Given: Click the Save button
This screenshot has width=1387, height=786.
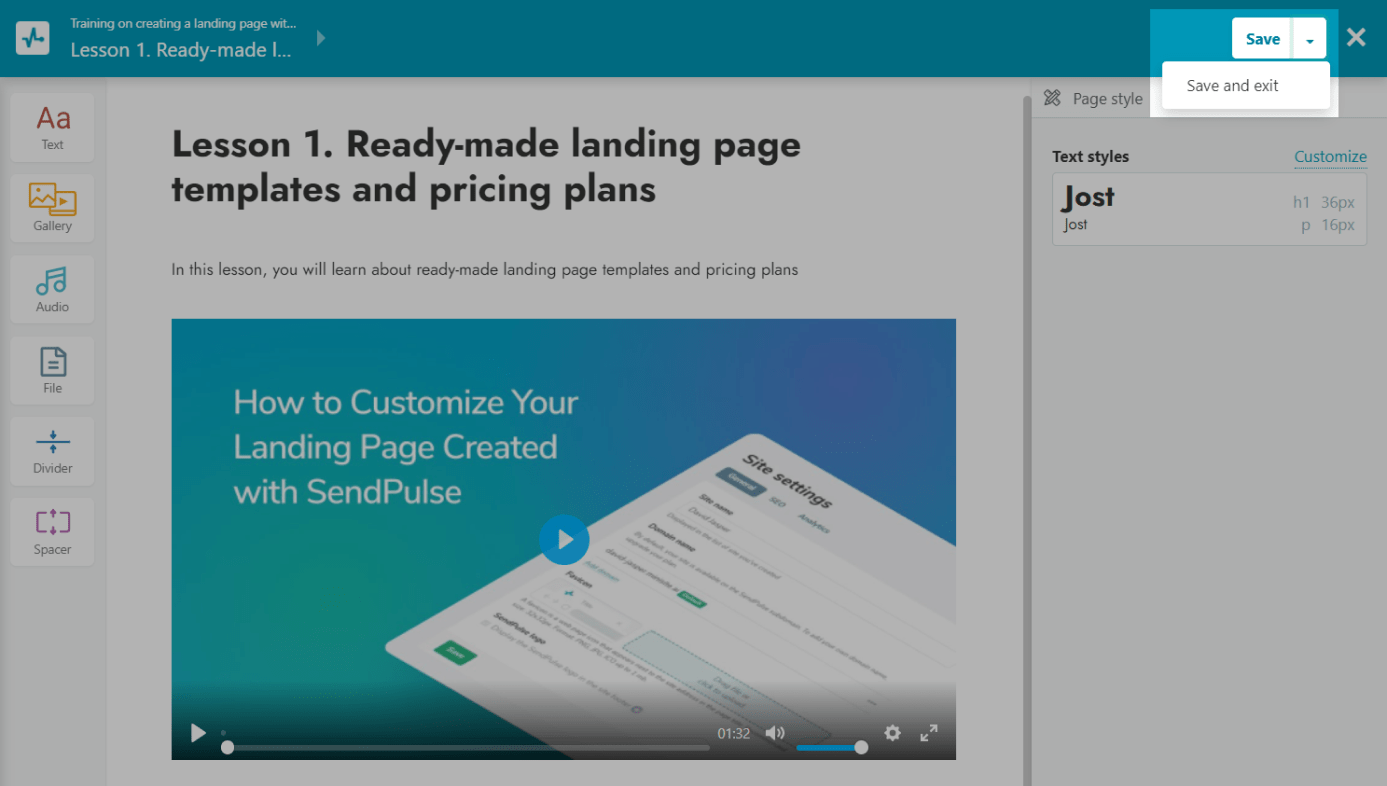Looking at the screenshot, I should tap(1262, 39).
